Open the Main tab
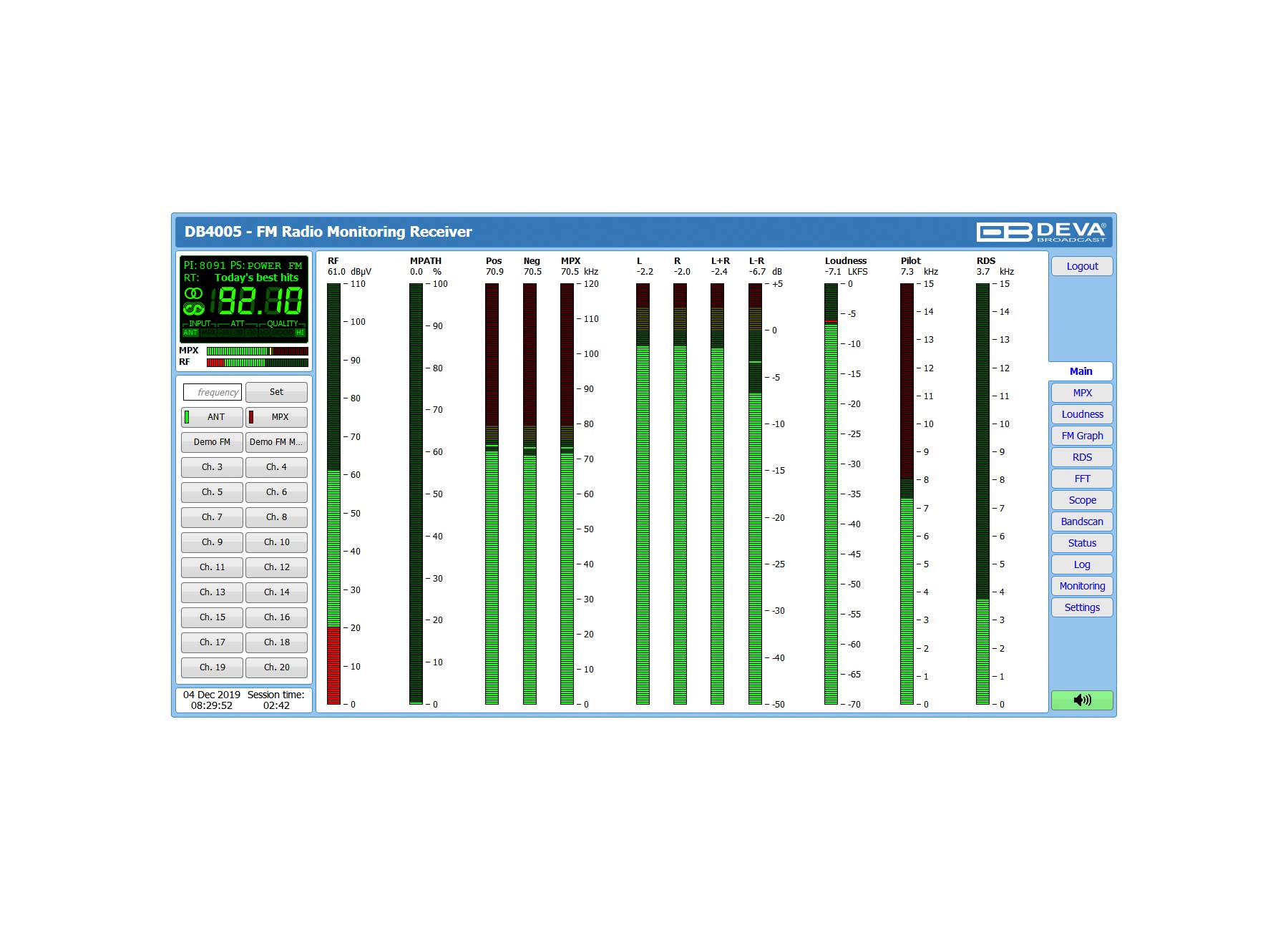The height and width of the screenshot is (930, 1288). tap(1080, 371)
